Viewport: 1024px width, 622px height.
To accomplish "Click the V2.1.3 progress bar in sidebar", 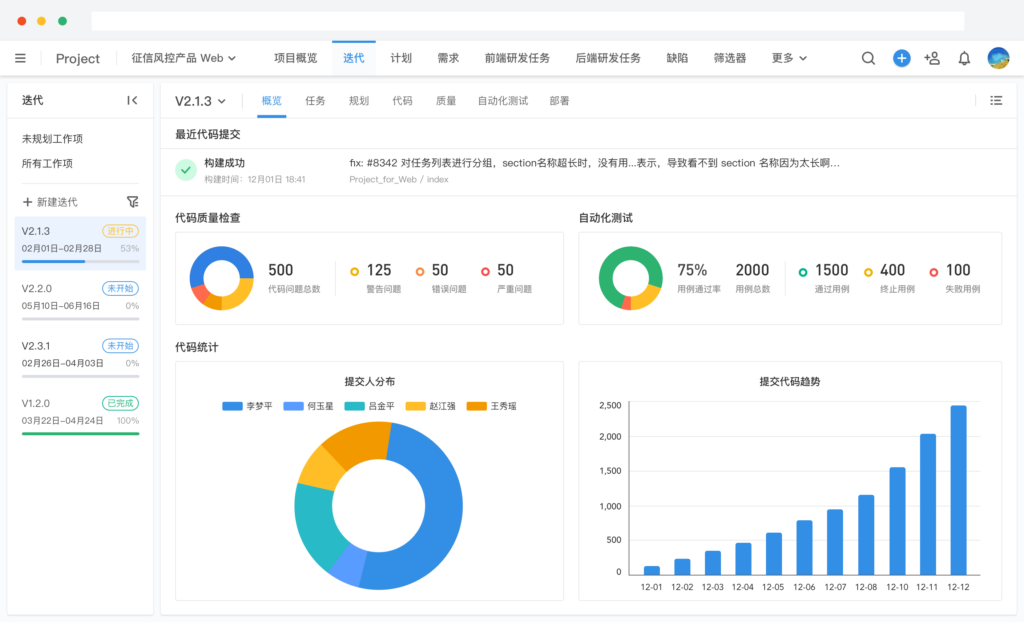I will pyautogui.click(x=79, y=259).
